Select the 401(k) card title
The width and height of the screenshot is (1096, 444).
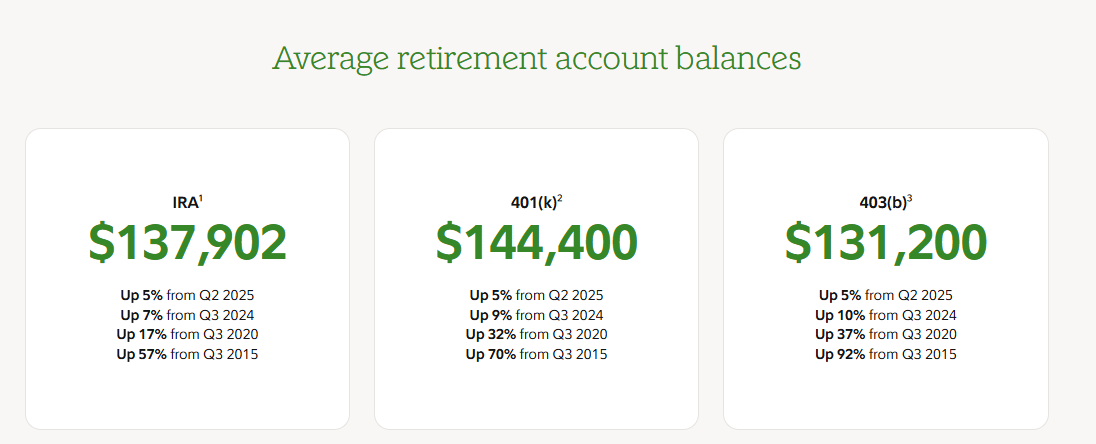coord(533,203)
